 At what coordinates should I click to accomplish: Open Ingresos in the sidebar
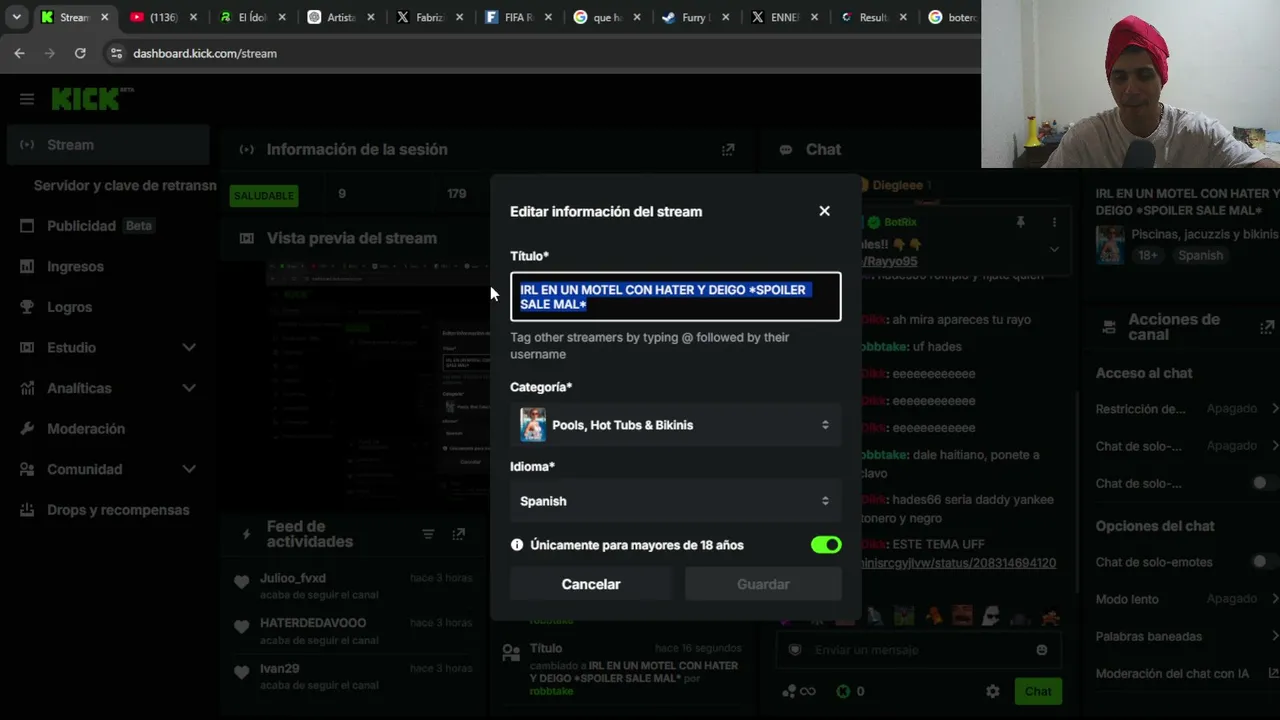tap(108, 267)
